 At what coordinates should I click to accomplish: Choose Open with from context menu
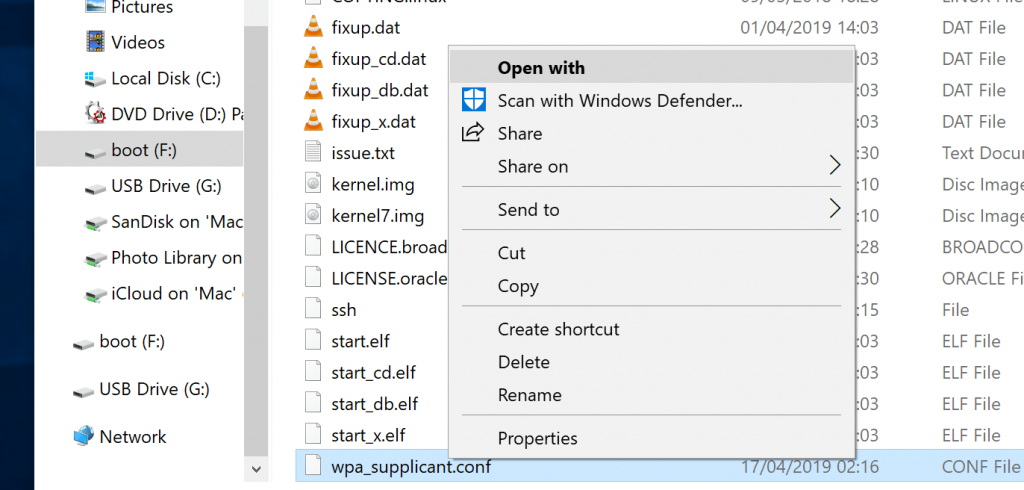(x=541, y=68)
